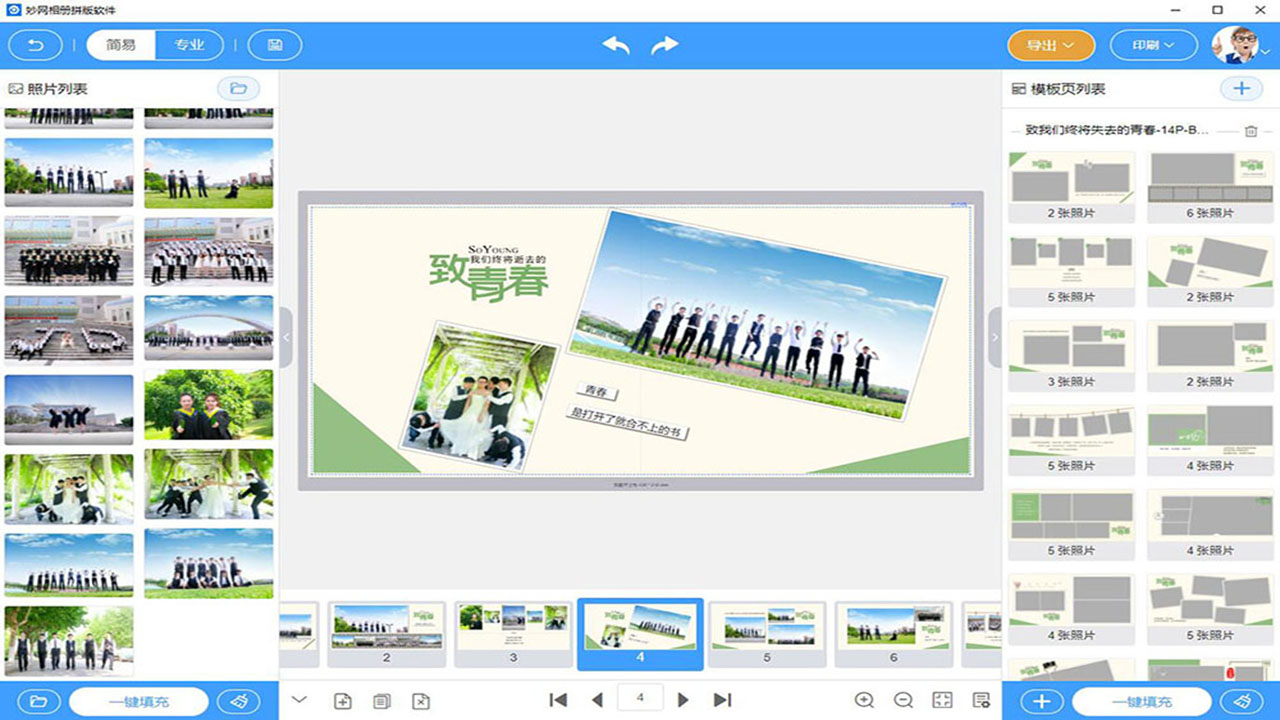The width and height of the screenshot is (1280, 720).
Task: Click the delete page icon
Action: [422, 701]
